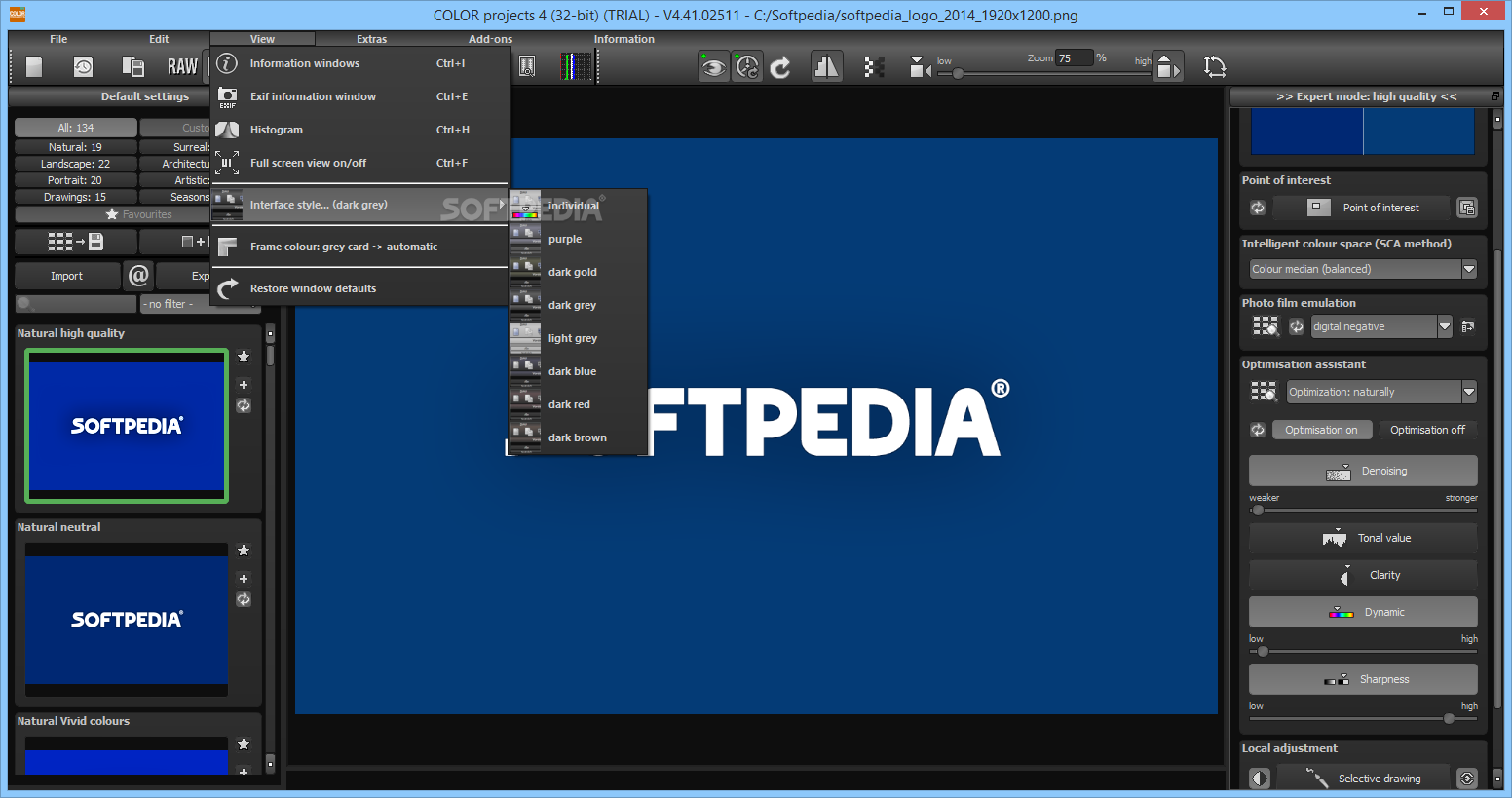Open the digital negative film dropdown

tap(1381, 326)
